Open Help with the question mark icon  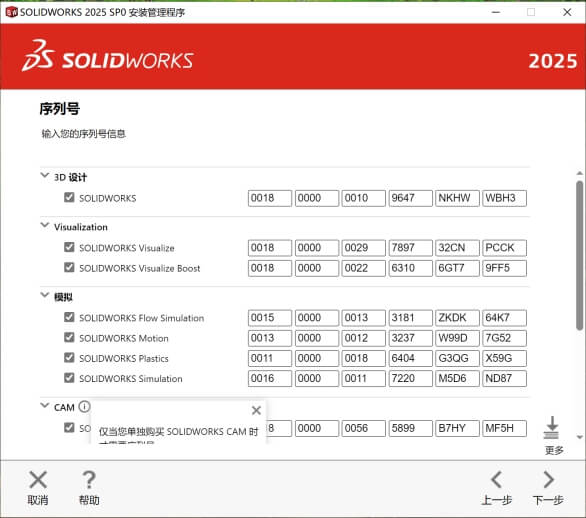[89, 480]
